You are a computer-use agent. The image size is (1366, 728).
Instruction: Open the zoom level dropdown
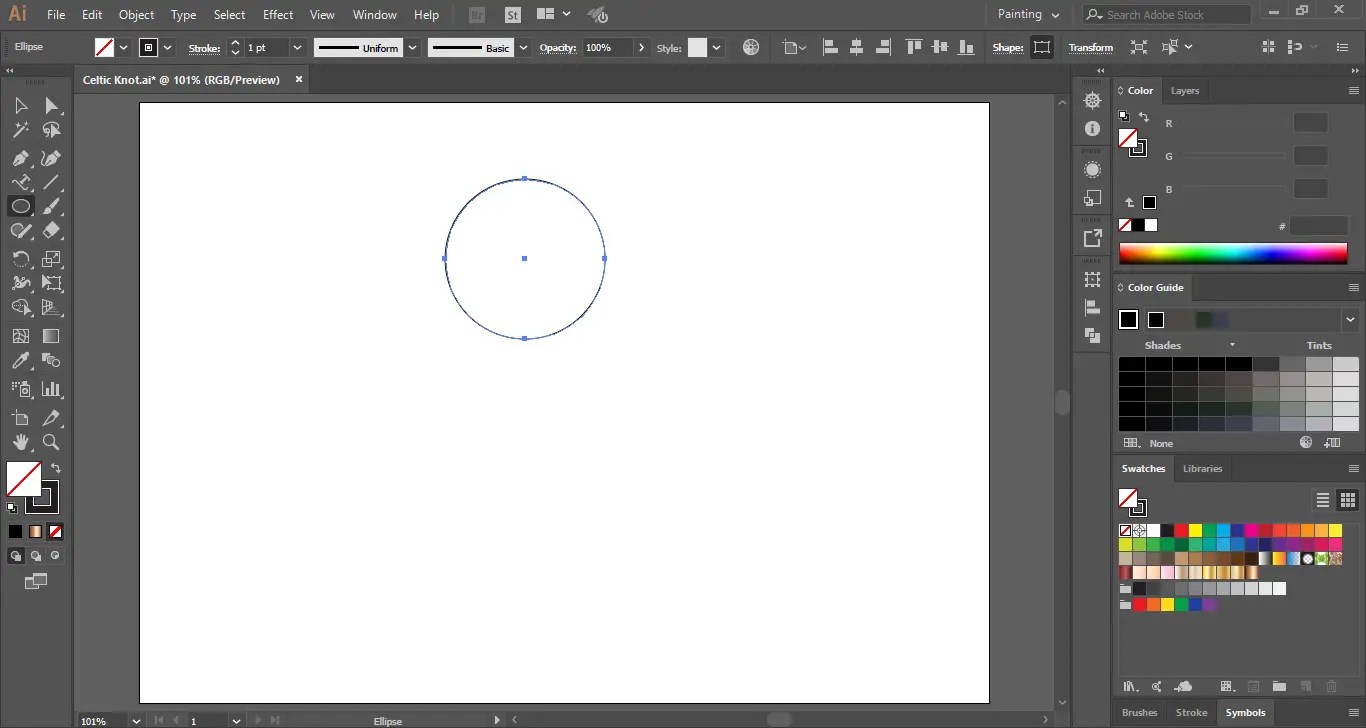coord(136,720)
